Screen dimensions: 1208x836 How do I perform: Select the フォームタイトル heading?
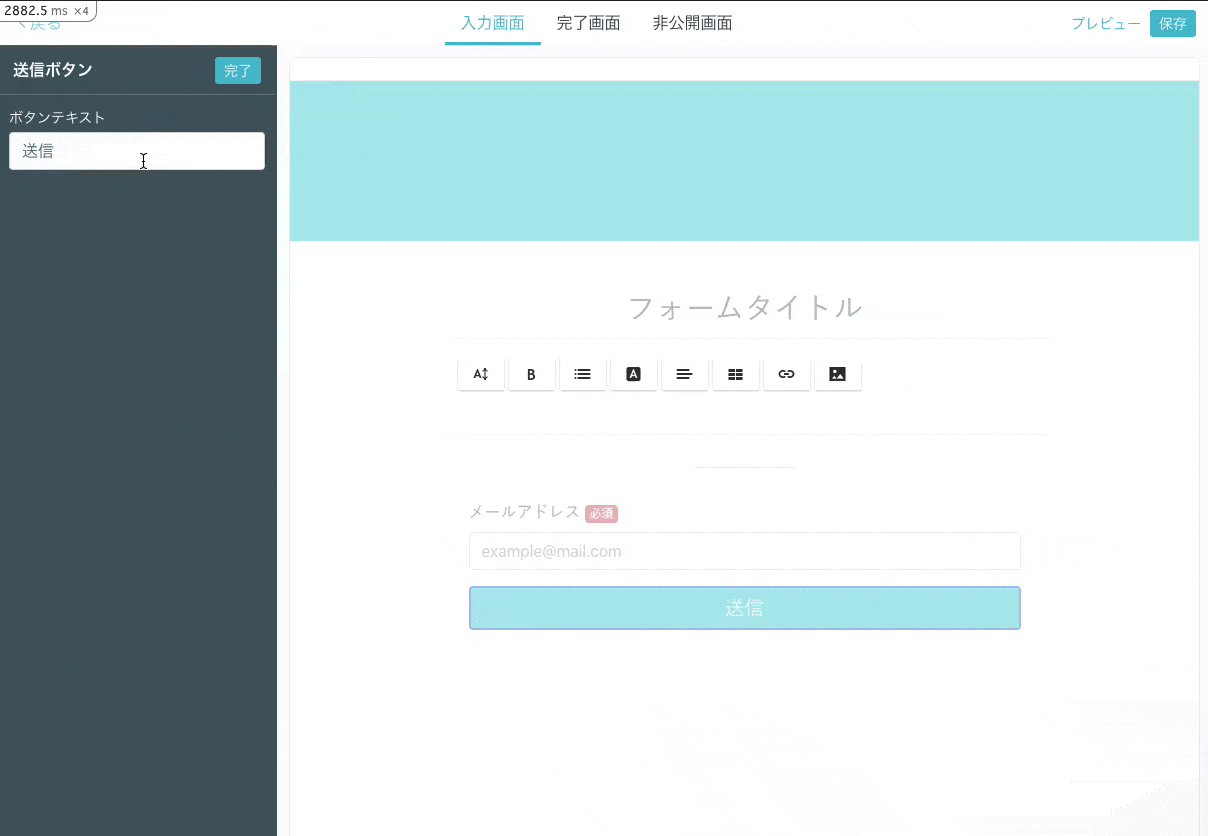[745, 307]
